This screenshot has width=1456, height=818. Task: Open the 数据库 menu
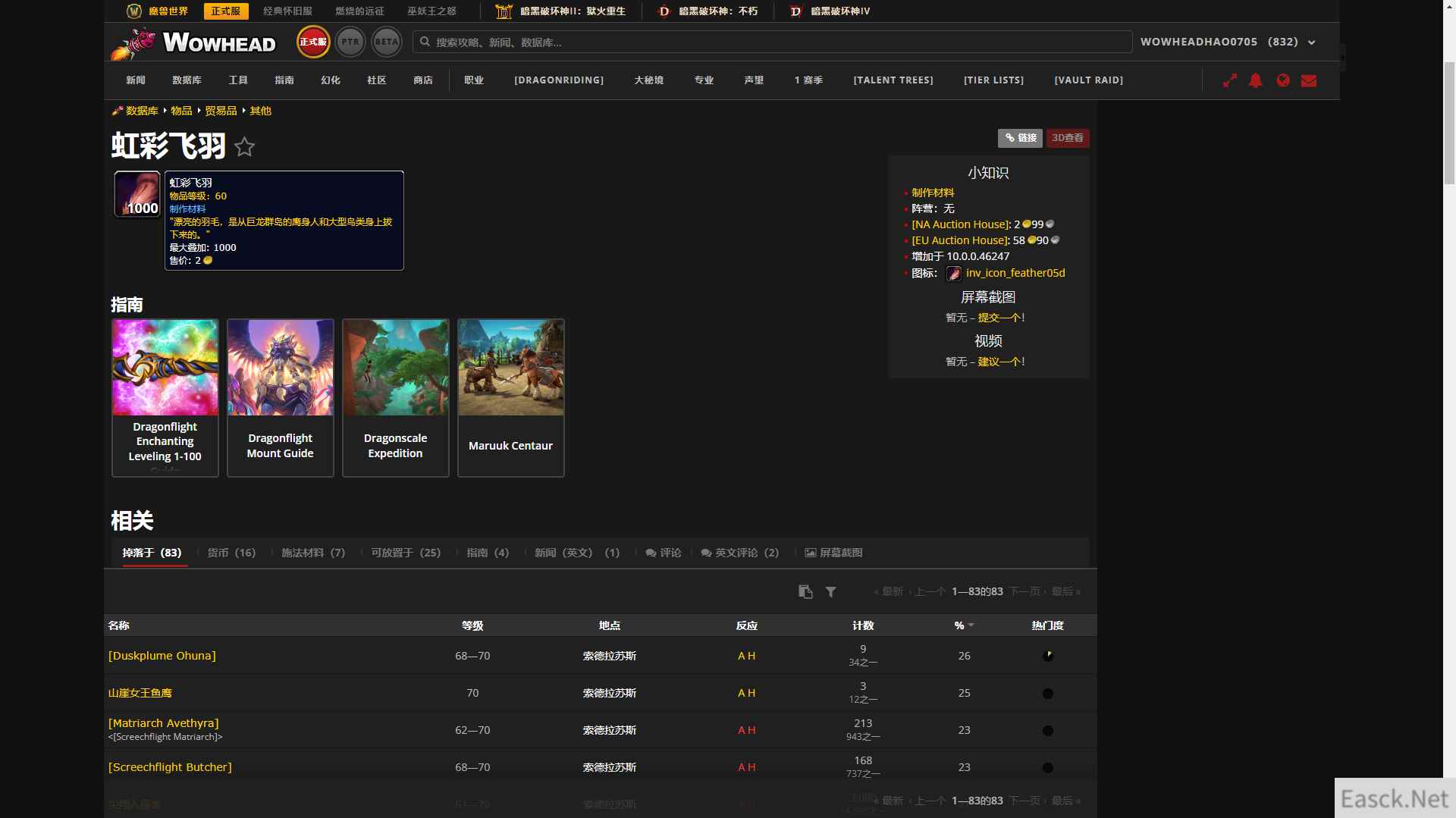(187, 80)
